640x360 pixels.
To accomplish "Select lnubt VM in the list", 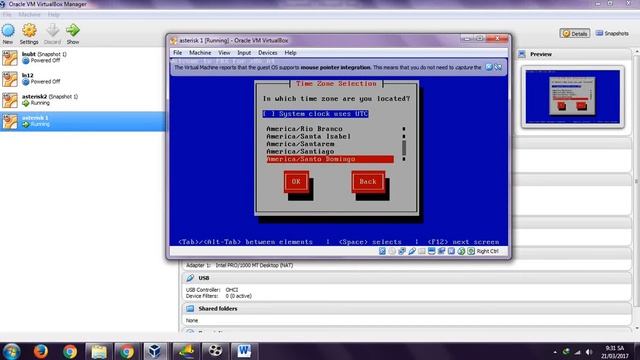I will (83, 58).
